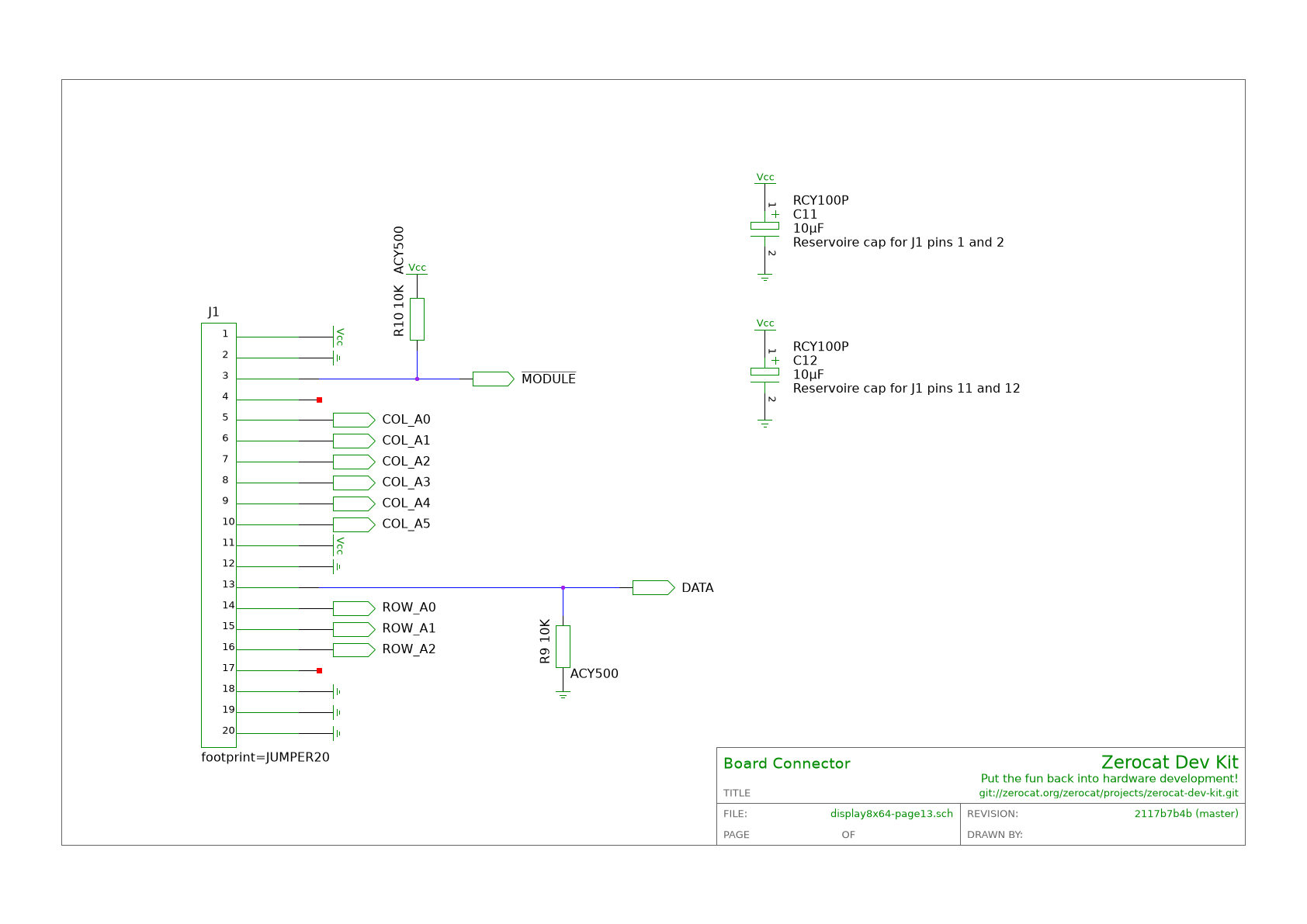Click the git://zerocat.org repository URL
Screen dimensions: 1307x924
1108,794
